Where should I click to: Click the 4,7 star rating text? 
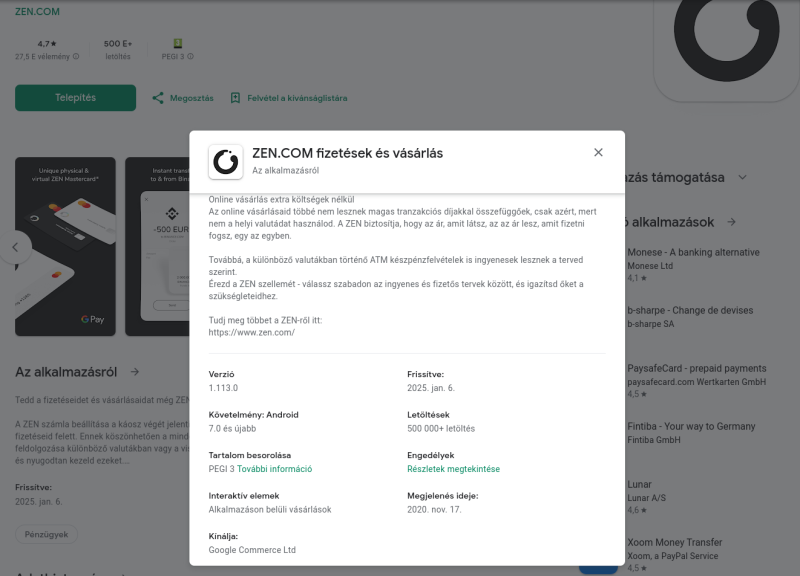(x=47, y=44)
